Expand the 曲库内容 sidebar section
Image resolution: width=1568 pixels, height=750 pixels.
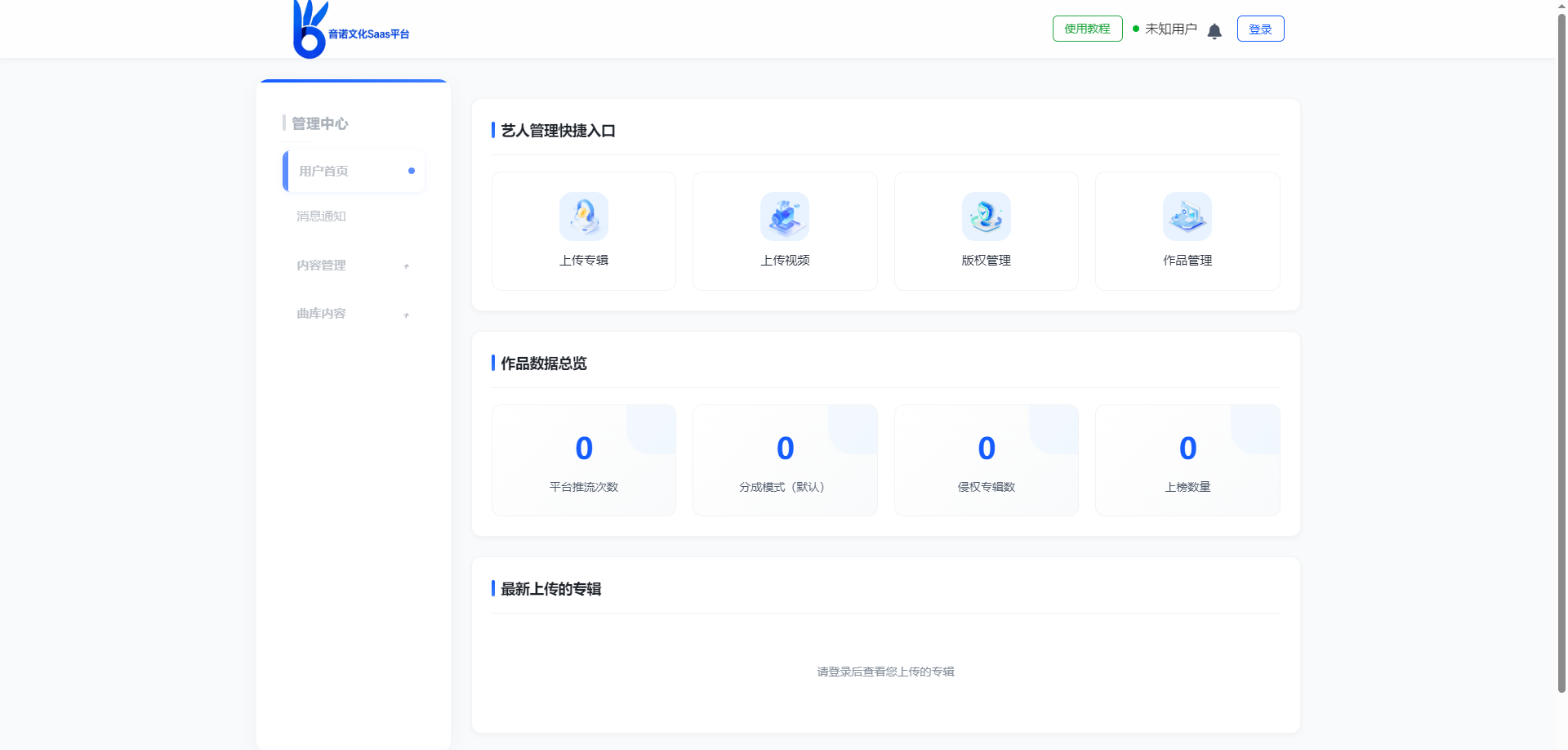(x=353, y=314)
